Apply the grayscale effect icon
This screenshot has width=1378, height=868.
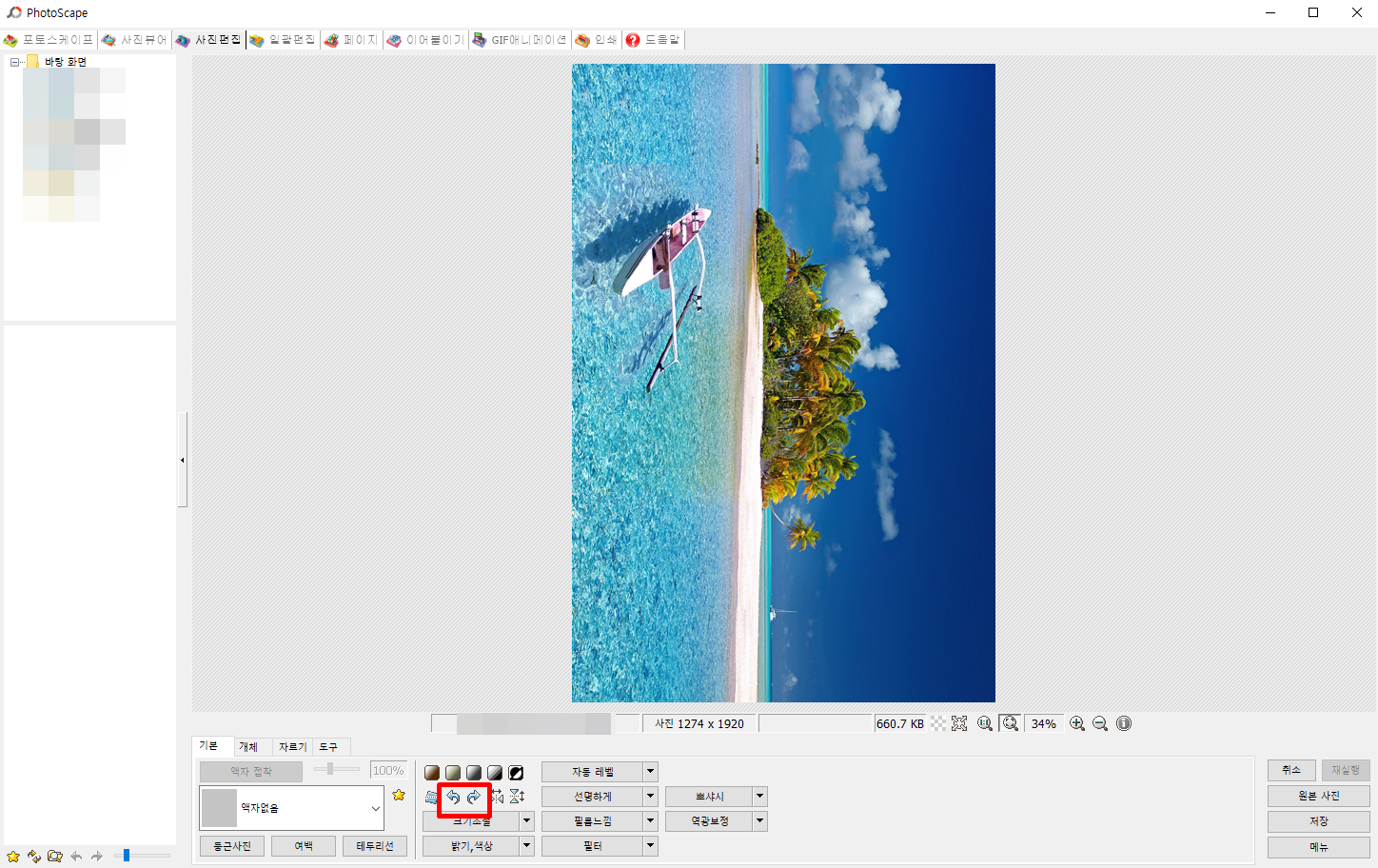[474, 773]
